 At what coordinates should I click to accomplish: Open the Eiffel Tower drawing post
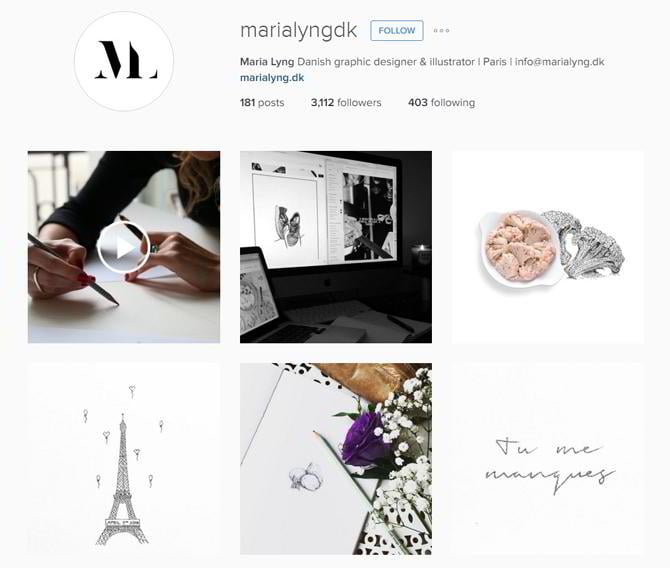pos(124,459)
